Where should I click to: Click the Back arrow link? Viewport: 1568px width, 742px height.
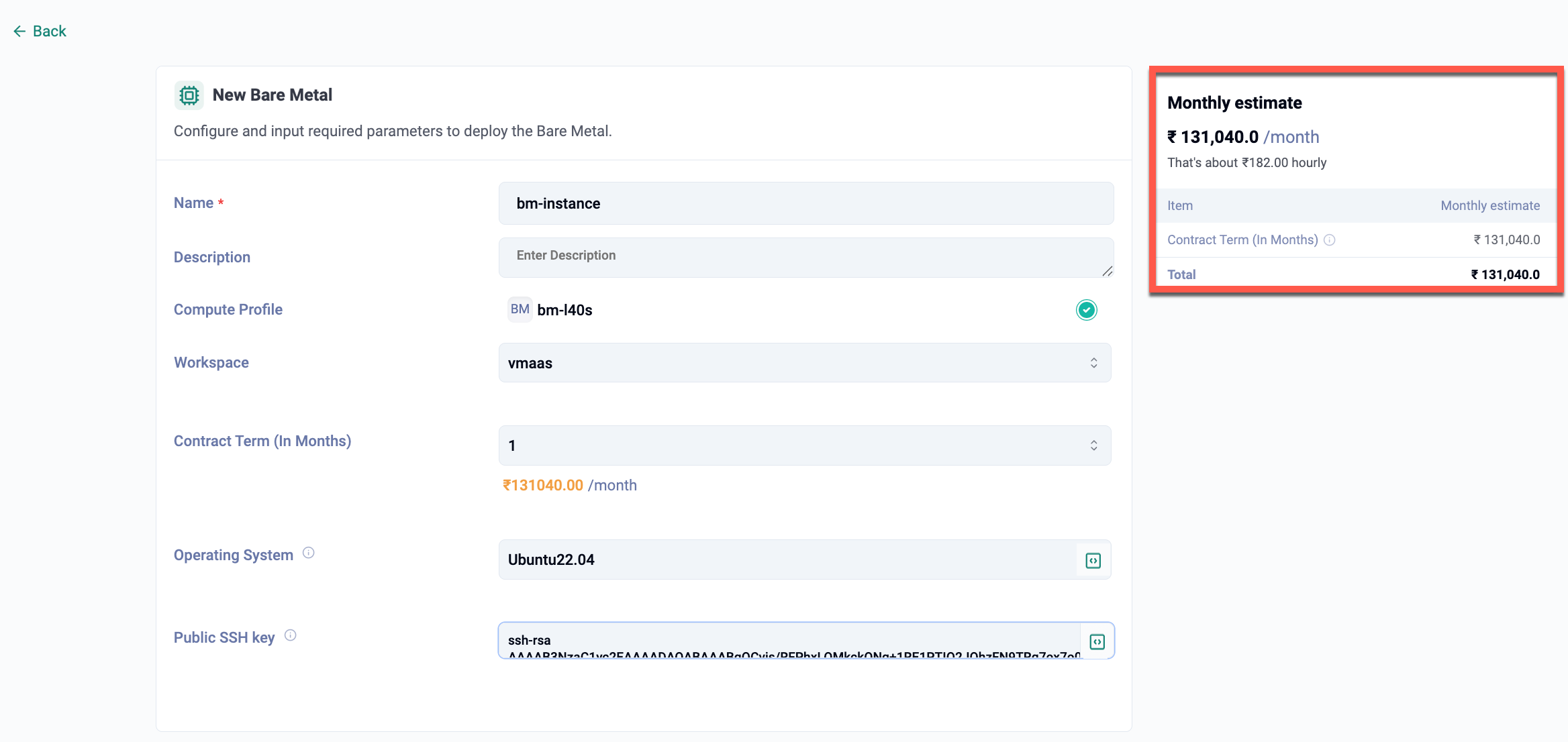pos(40,31)
